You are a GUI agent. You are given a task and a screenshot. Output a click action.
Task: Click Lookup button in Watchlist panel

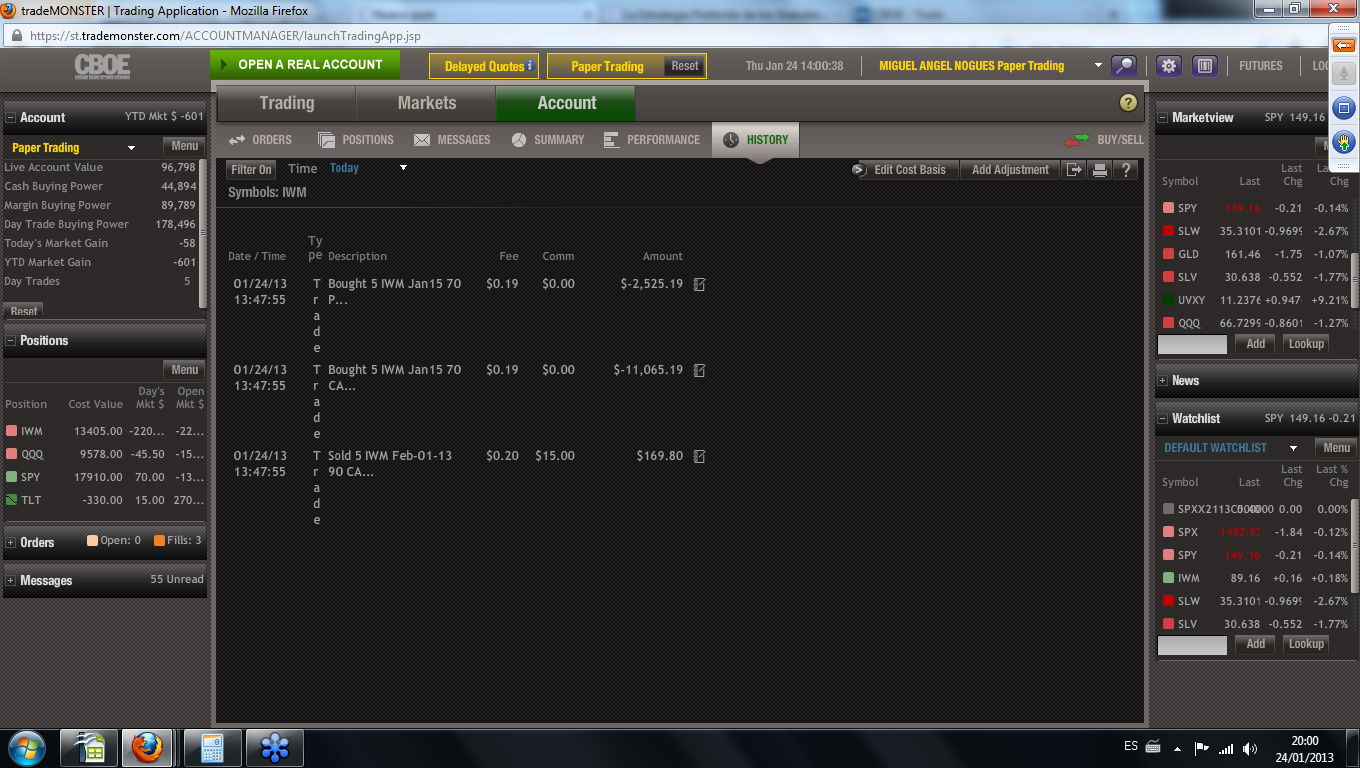click(x=1306, y=644)
